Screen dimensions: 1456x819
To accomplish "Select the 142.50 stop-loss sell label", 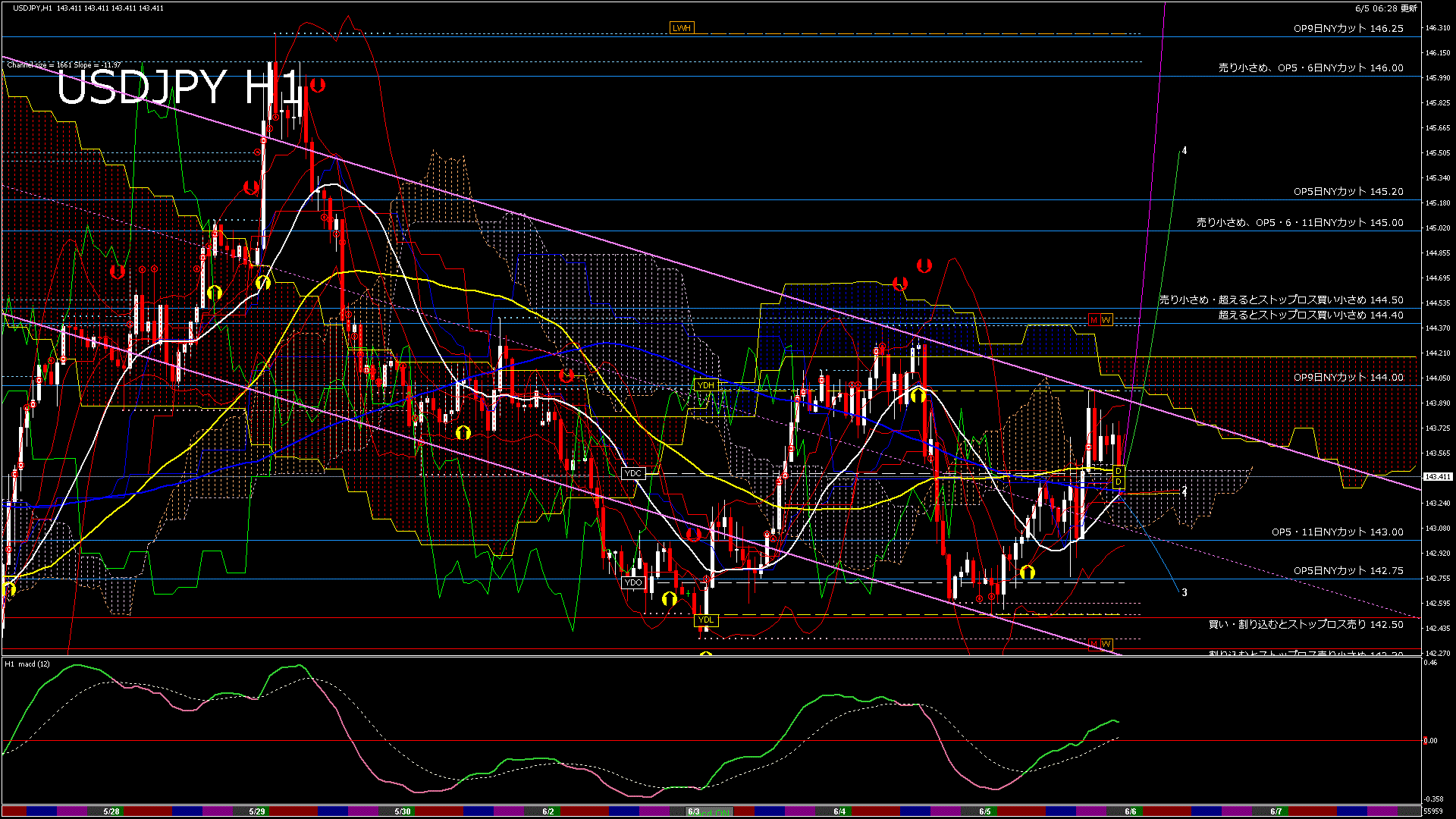I will click(1305, 624).
